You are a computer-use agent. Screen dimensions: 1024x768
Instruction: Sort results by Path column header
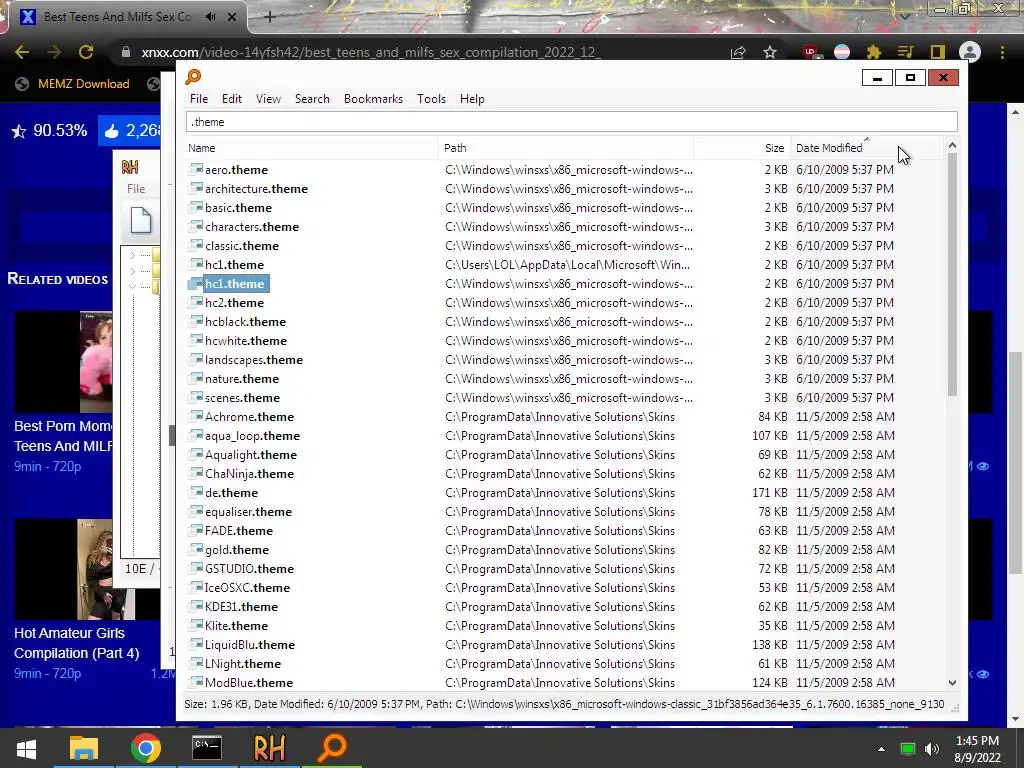[566, 148]
